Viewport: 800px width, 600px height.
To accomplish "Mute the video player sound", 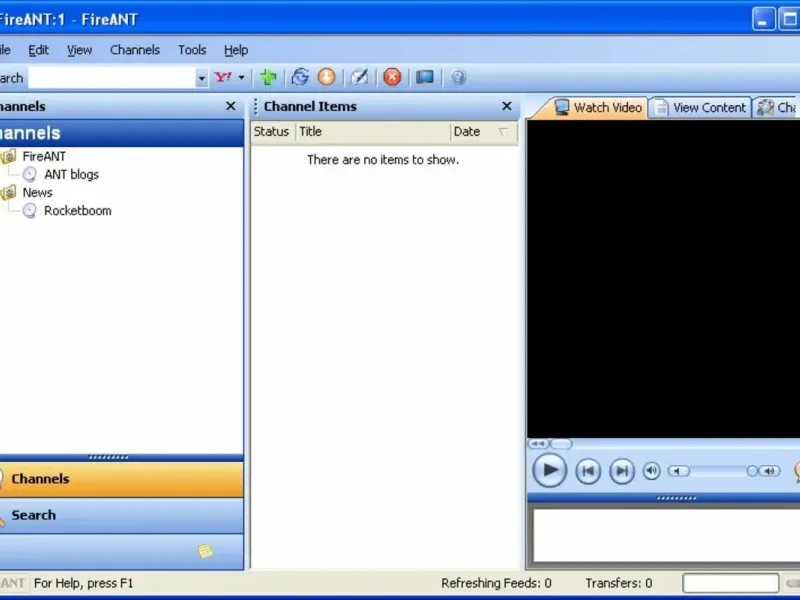I will (x=652, y=471).
